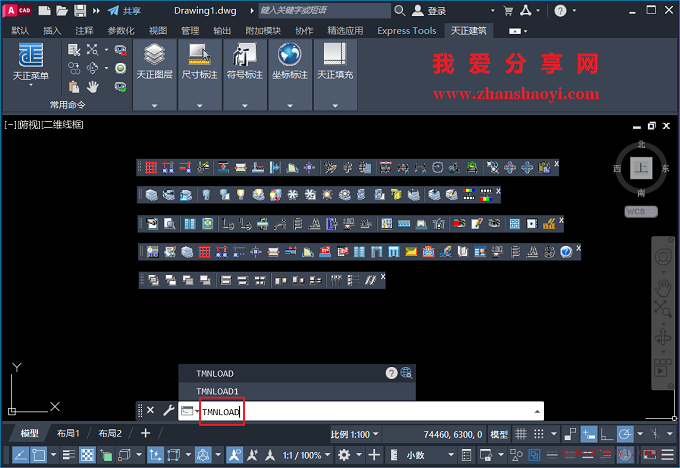
Task: Toggle the transparency checkerboard in status bar
Action: pyautogui.click(x=87, y=455)
